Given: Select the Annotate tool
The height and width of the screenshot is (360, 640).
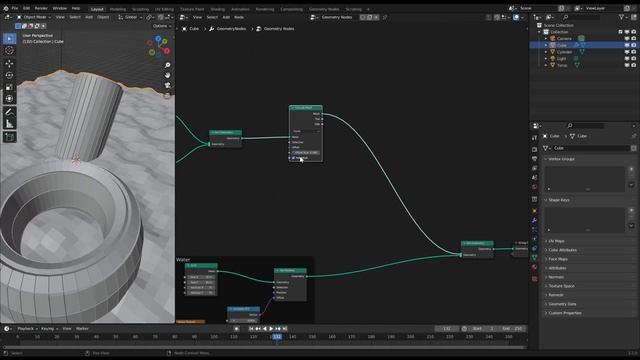Looking at the screenshot, I should pyautogui.click(x=9, y=112).
